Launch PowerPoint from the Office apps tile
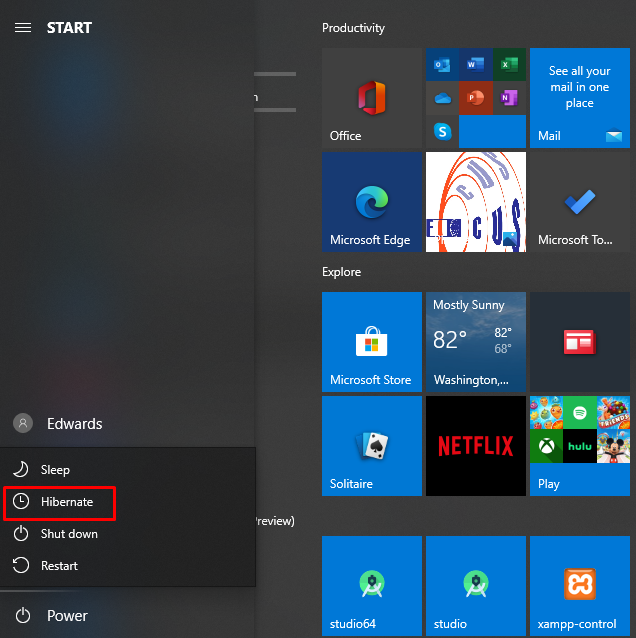636x638 pixels. pos(476,98)
